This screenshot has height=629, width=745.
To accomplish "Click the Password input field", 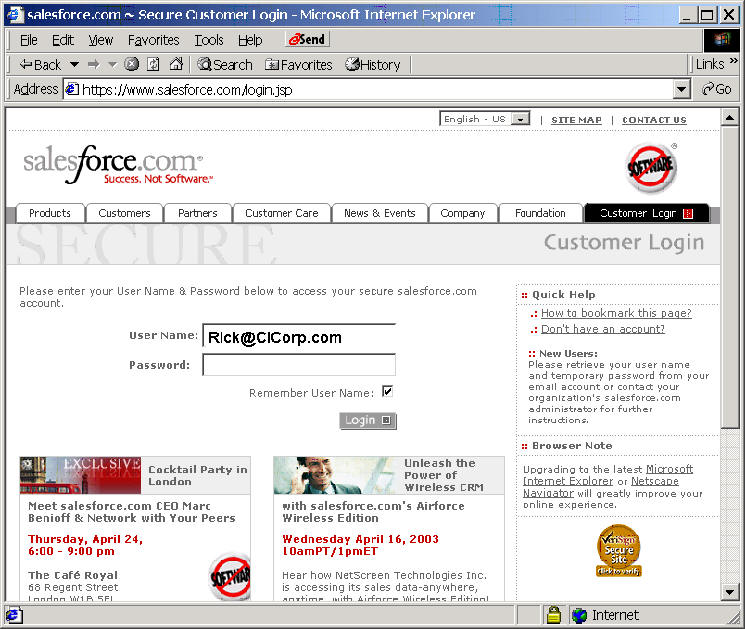I will (x=299, y=364).
